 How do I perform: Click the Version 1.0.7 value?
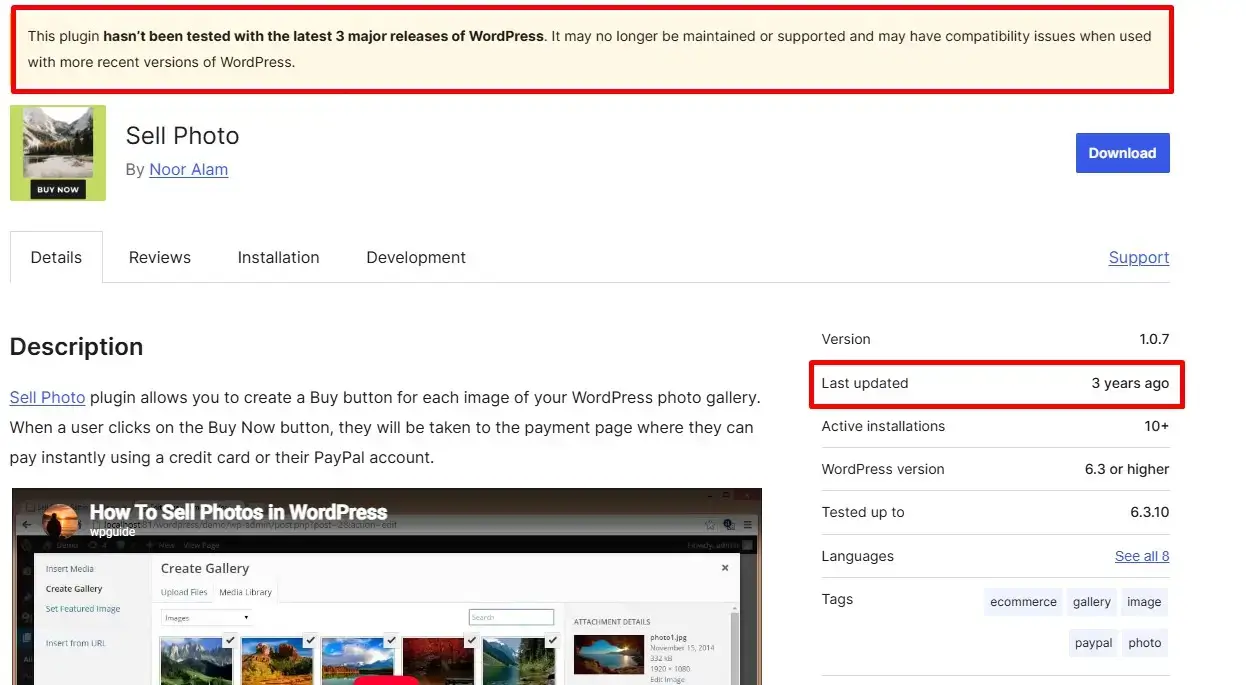pos(1154,339)
